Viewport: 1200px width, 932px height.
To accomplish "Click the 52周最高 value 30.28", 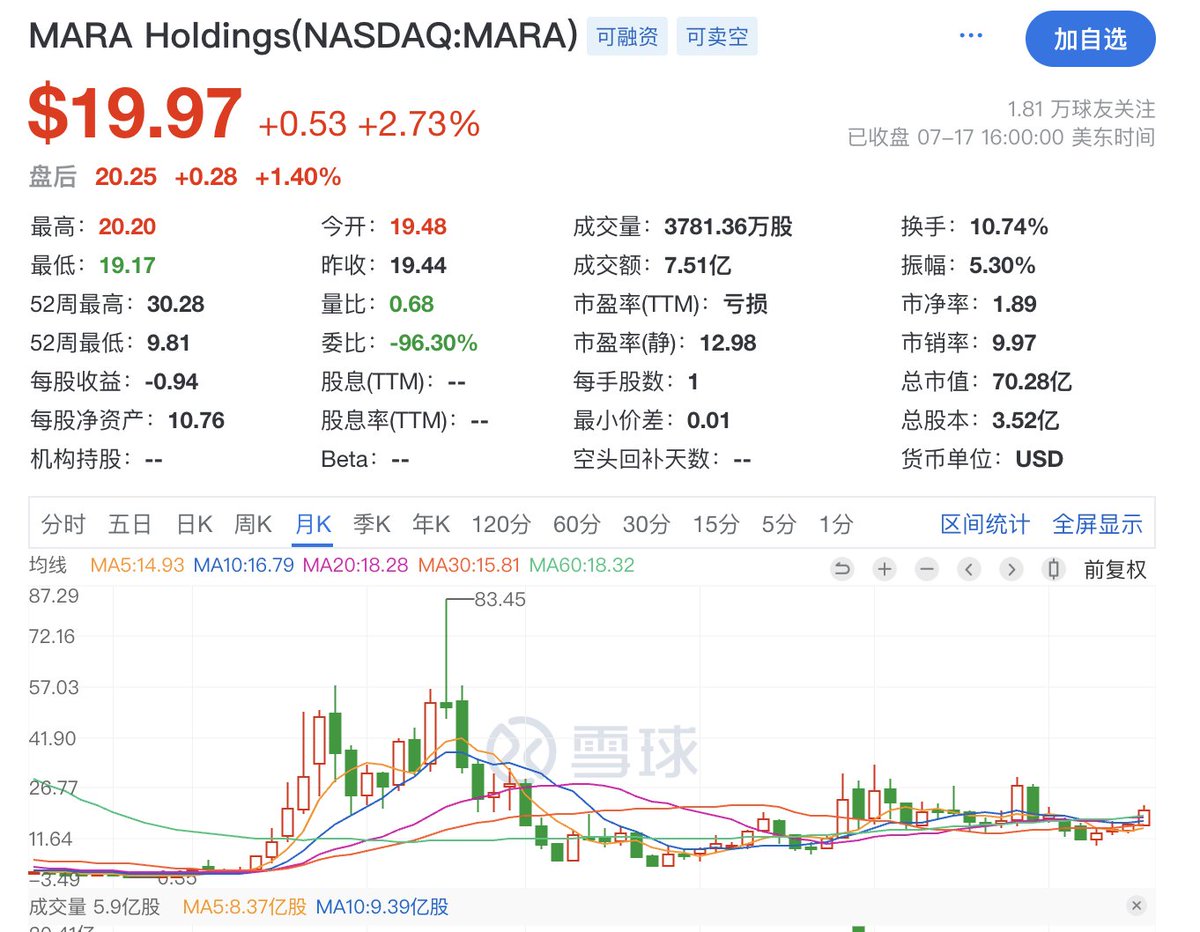I will 176,304.
